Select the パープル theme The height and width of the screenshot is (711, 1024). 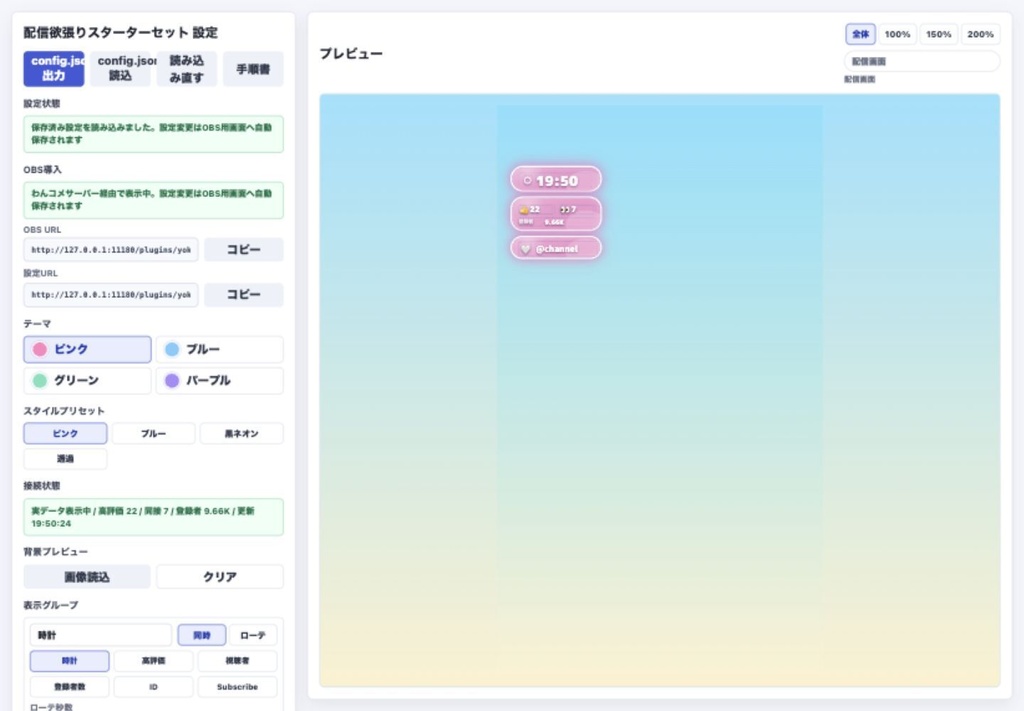pyautogui.click(x=219, y=381)
